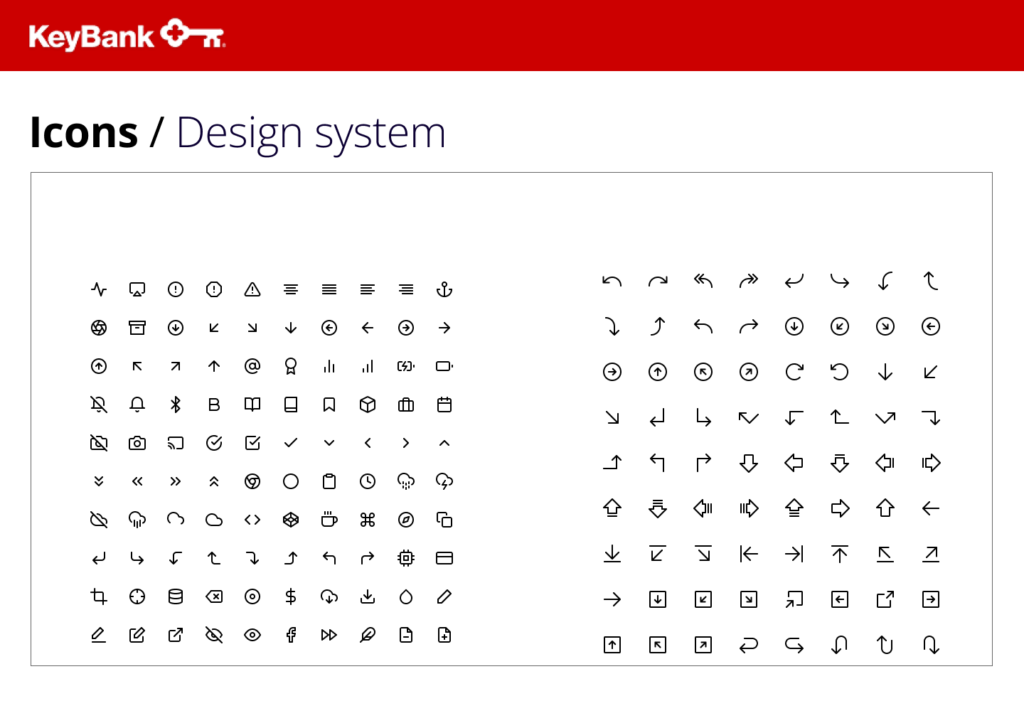Click the 'Design system' title text
This screenshot has width=1024, height=728.
pos(311,135)
